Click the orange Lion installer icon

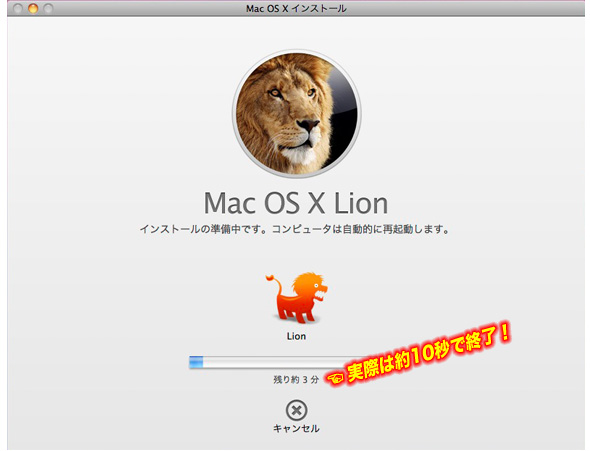tap(297, 298)
